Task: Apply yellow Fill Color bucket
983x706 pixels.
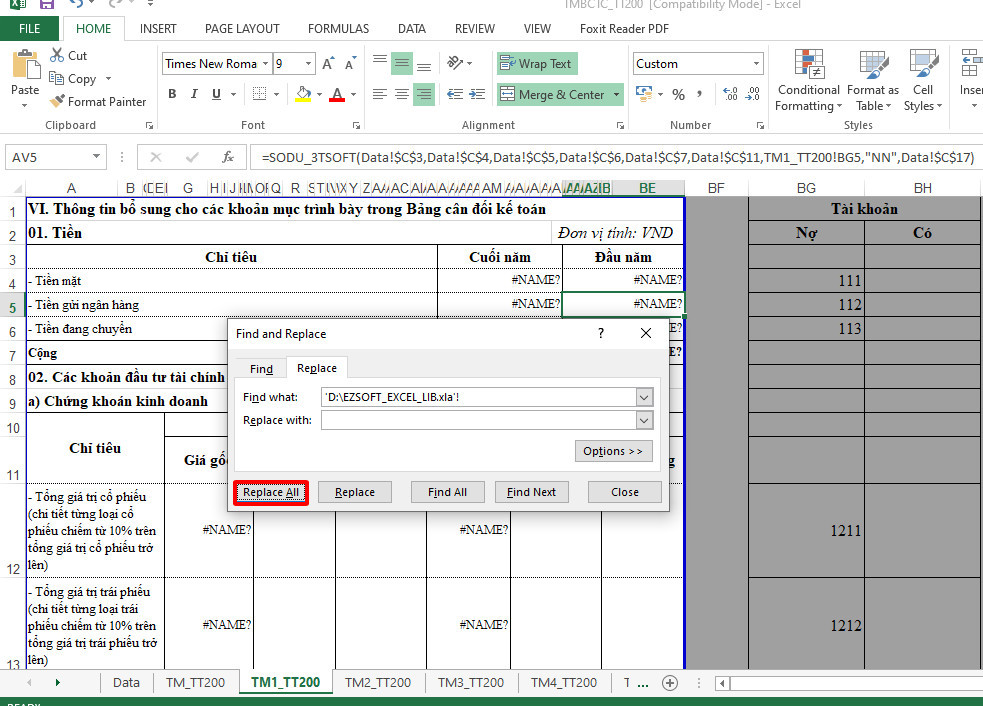Action: coord(303,94)
